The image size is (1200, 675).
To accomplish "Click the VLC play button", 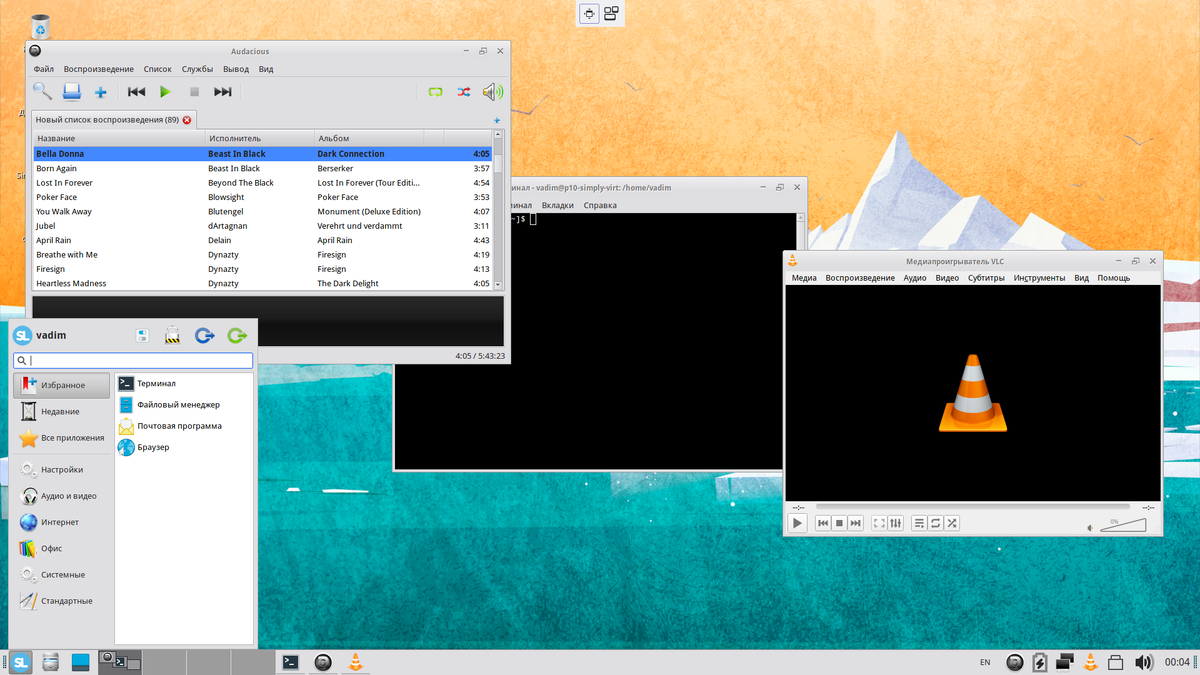I will click(x=797, y=523).
